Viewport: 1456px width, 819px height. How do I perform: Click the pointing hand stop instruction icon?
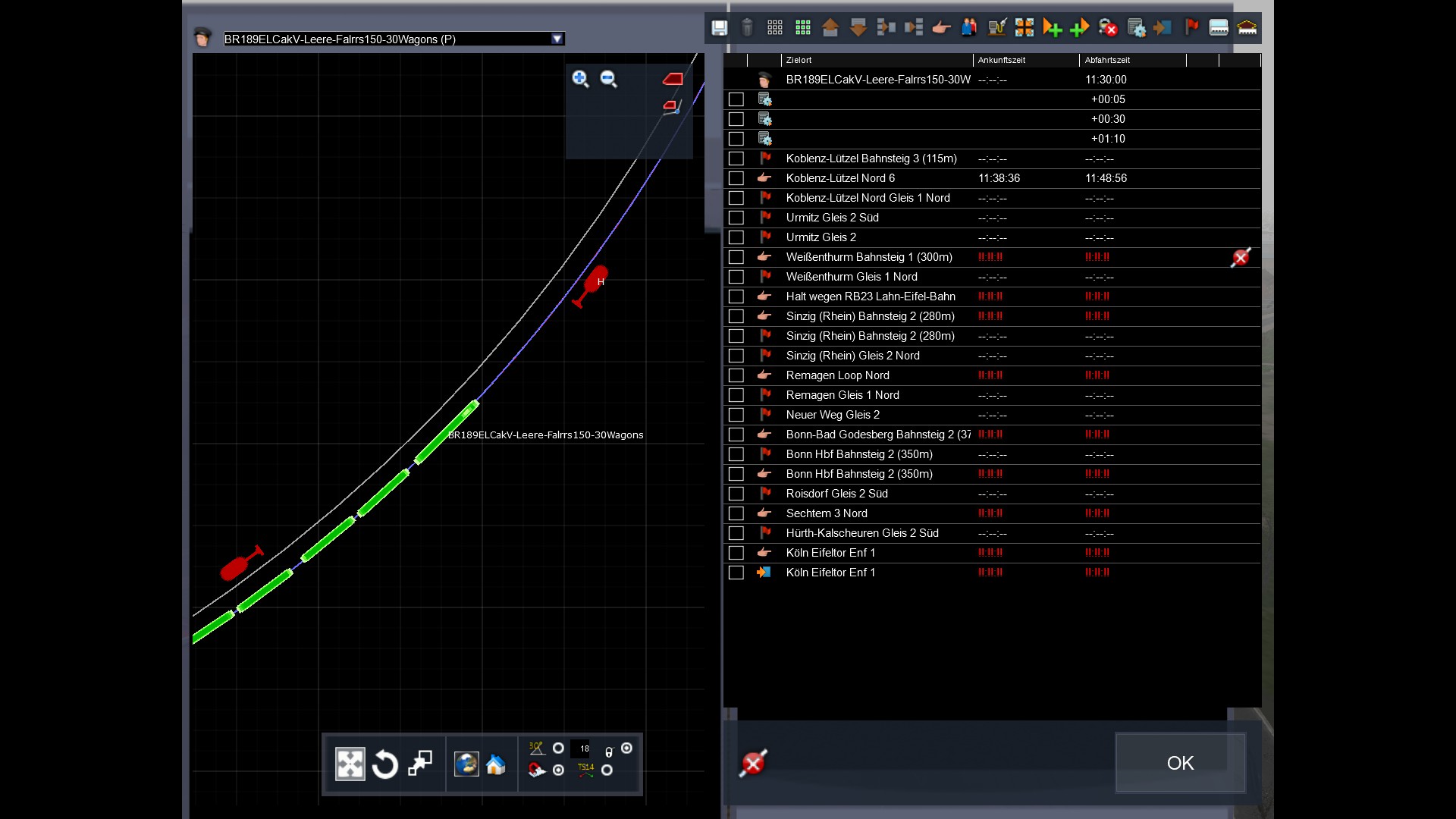941,28
